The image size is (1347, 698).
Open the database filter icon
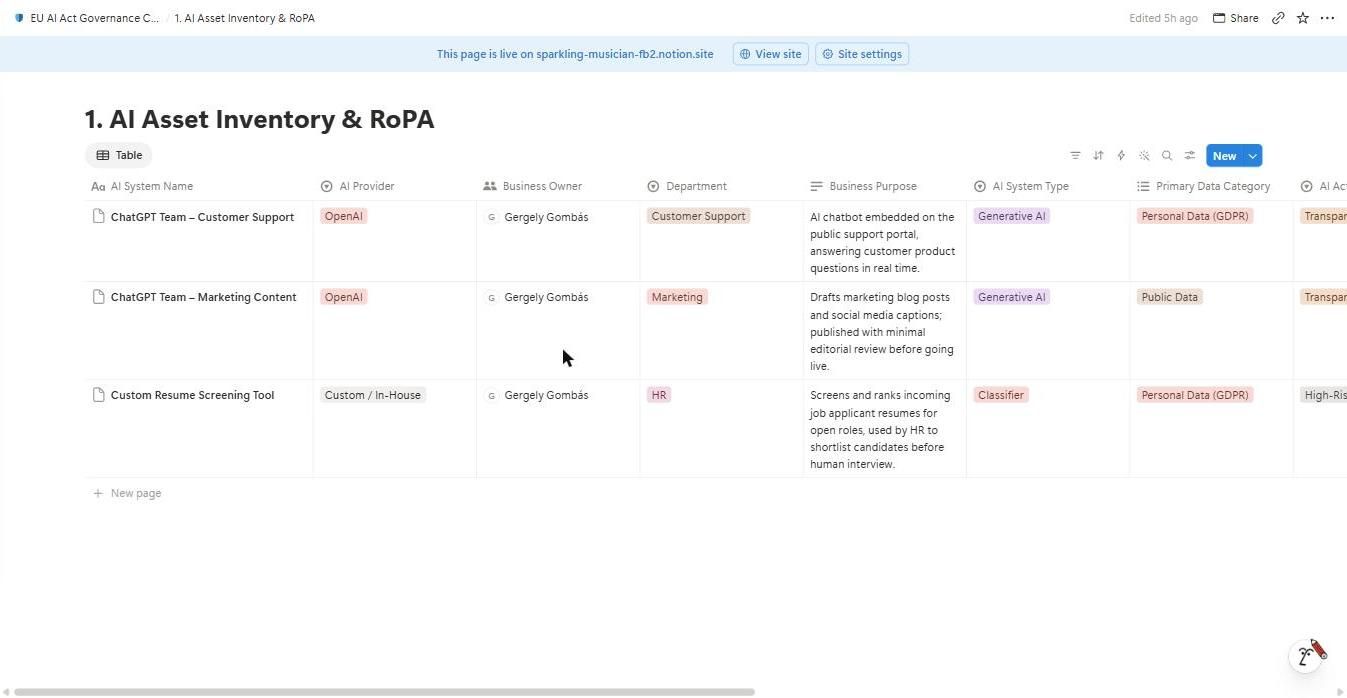point(1075,156)
